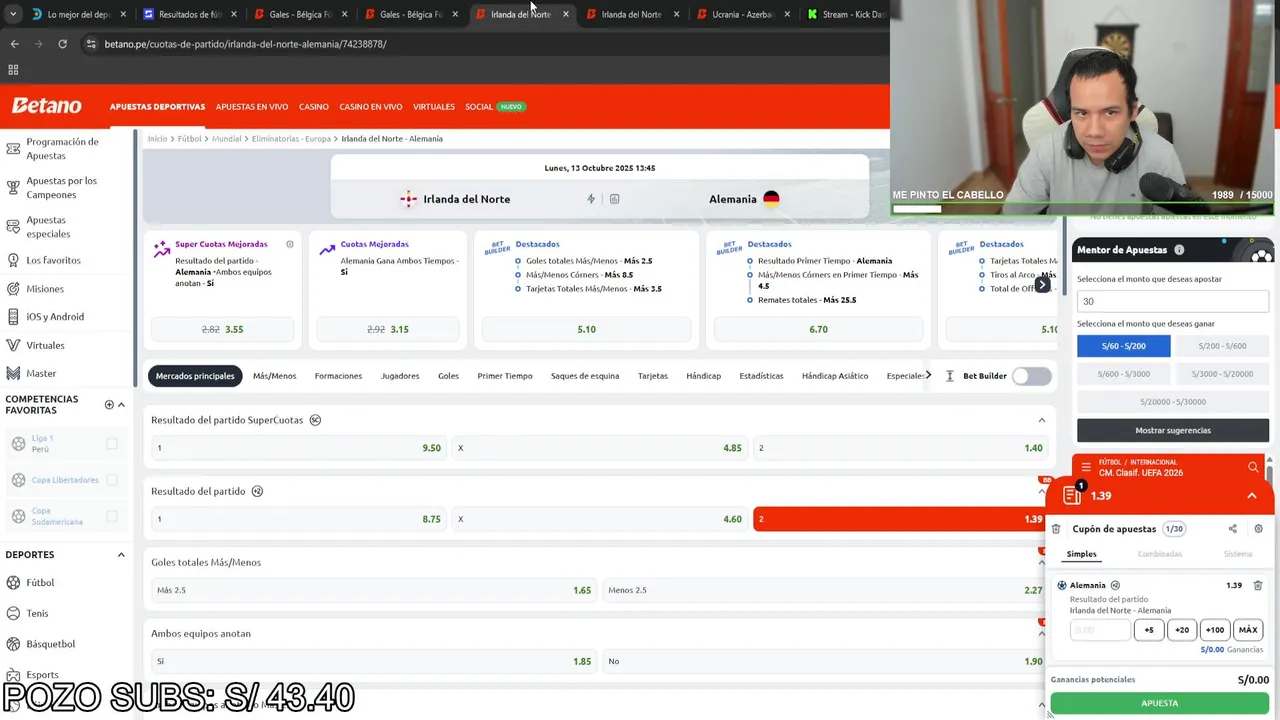Image resolution: width=1280 pixels, height=720 pixels.
Task: Check the Liga 1 Perú checkbox
Action: (x=112, y=444)
